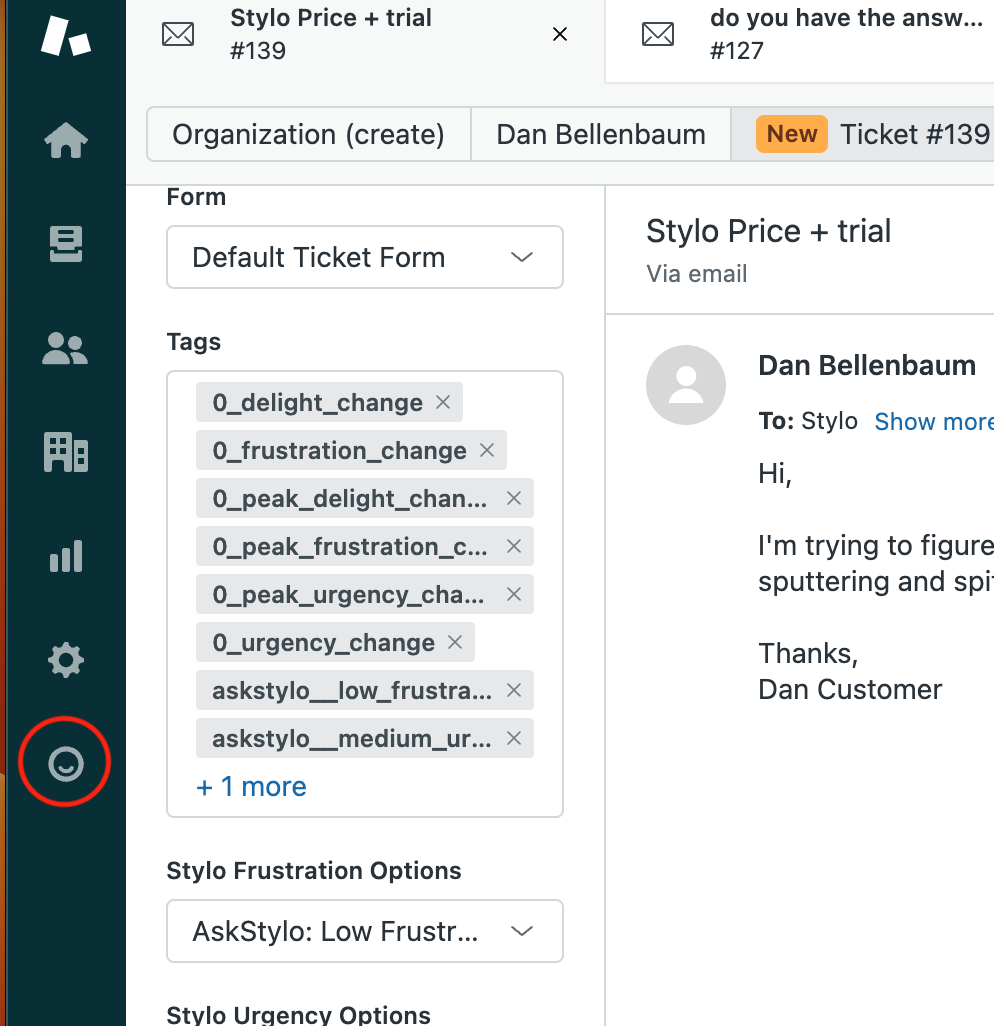Click the askstylo__low_frustra... tag label

[352, 690]
